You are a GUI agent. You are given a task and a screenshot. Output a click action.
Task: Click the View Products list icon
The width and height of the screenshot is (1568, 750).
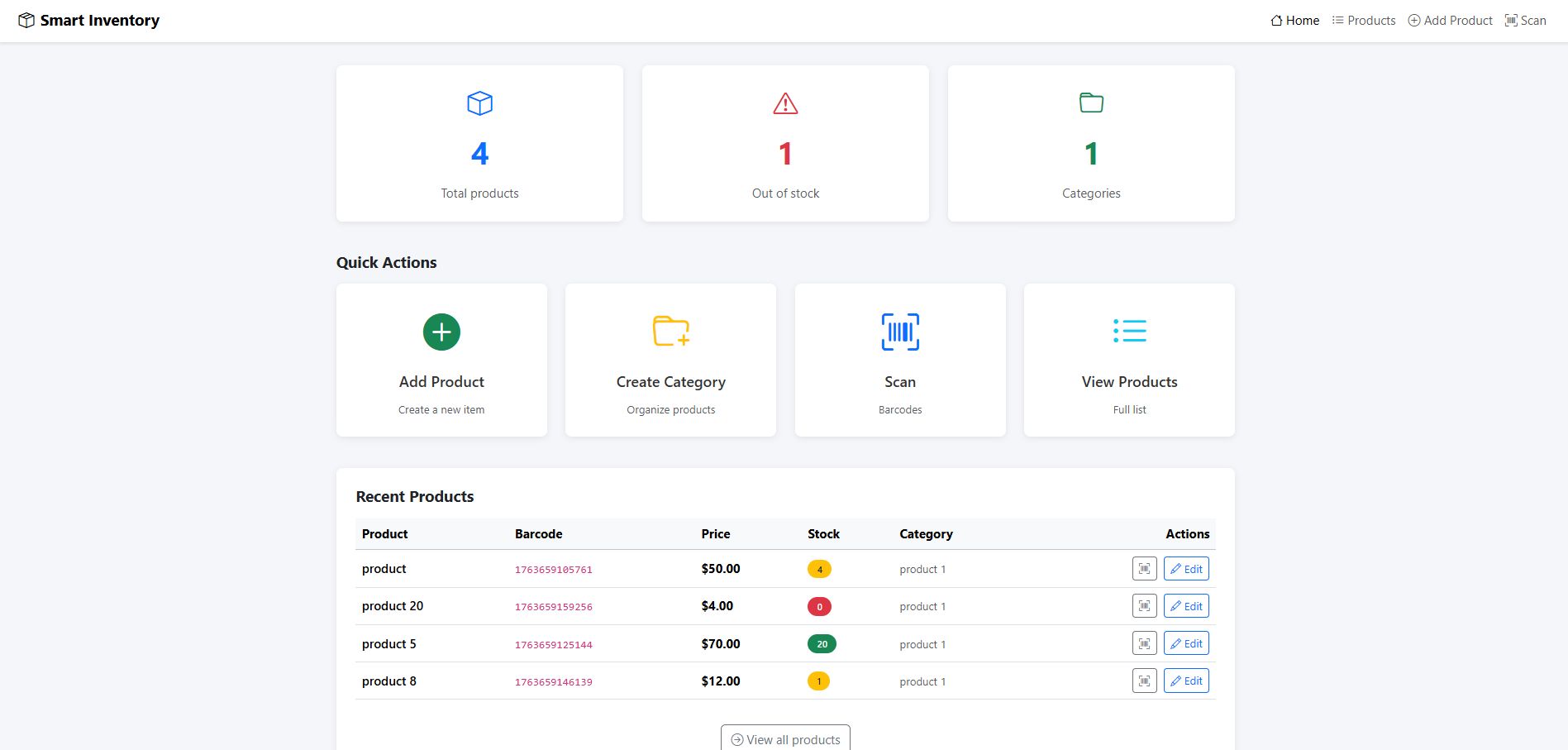tap(1129, 331)
